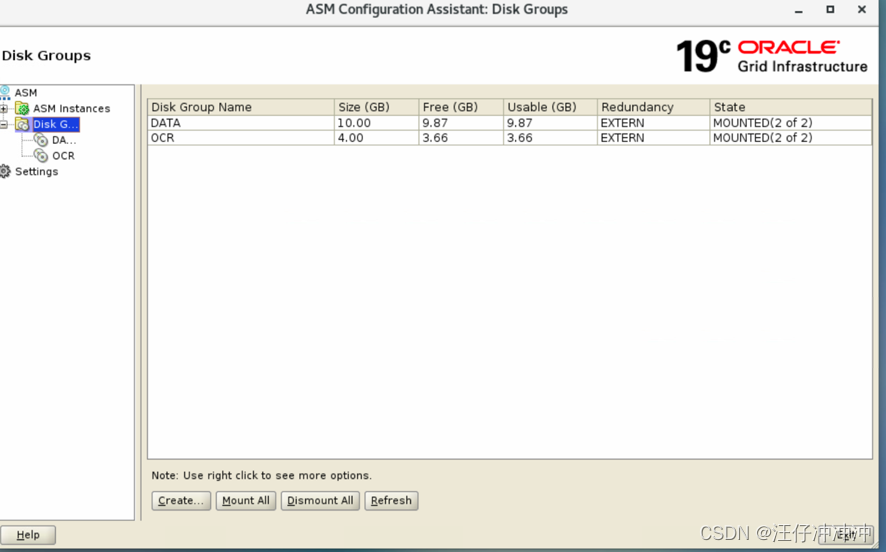Sort by Usable (GB) column header
Image resolution: width=886 pixels, height=552 pixels.
pos(550,107)
